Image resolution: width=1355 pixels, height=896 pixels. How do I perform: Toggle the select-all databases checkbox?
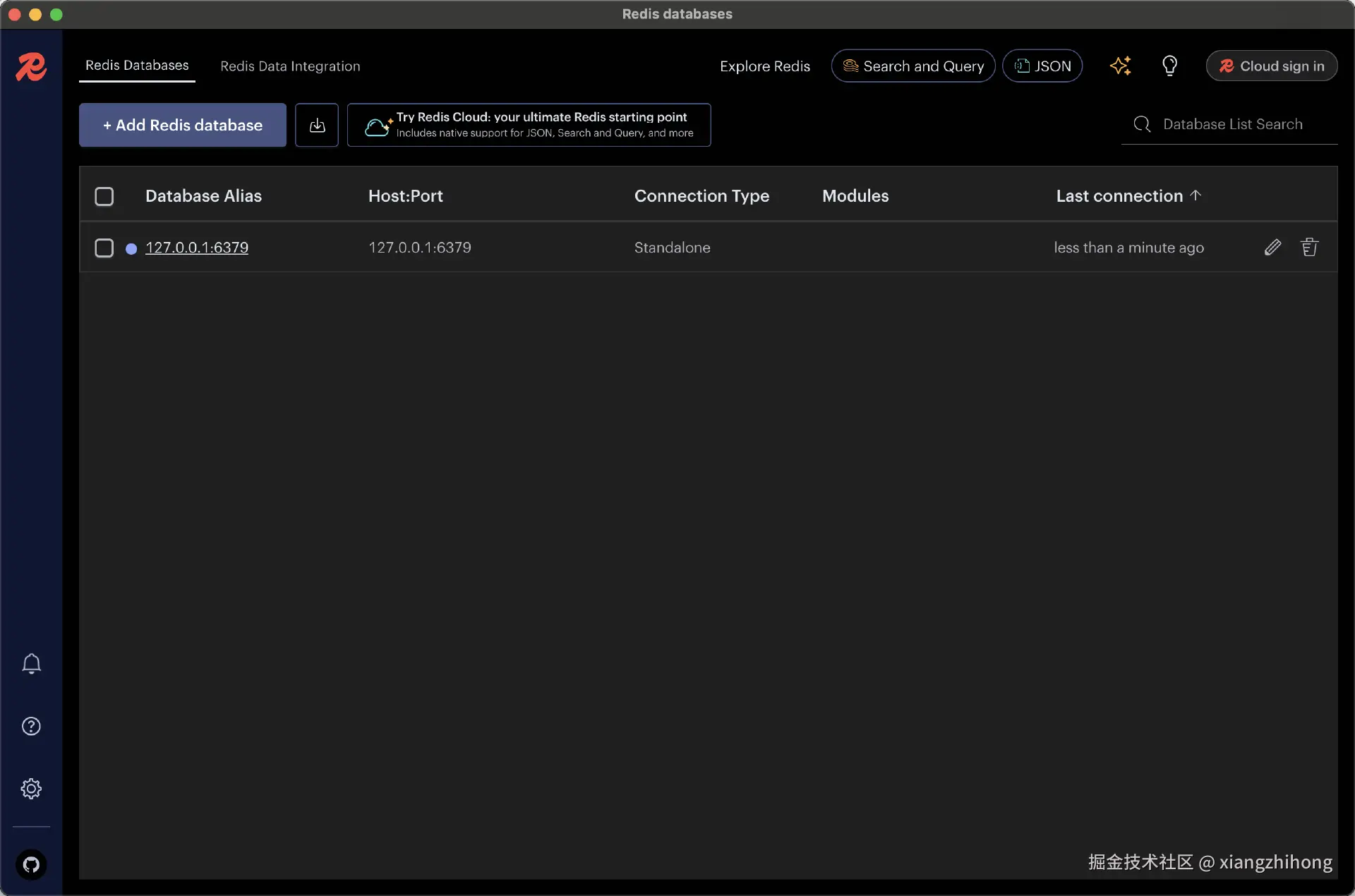104,196
